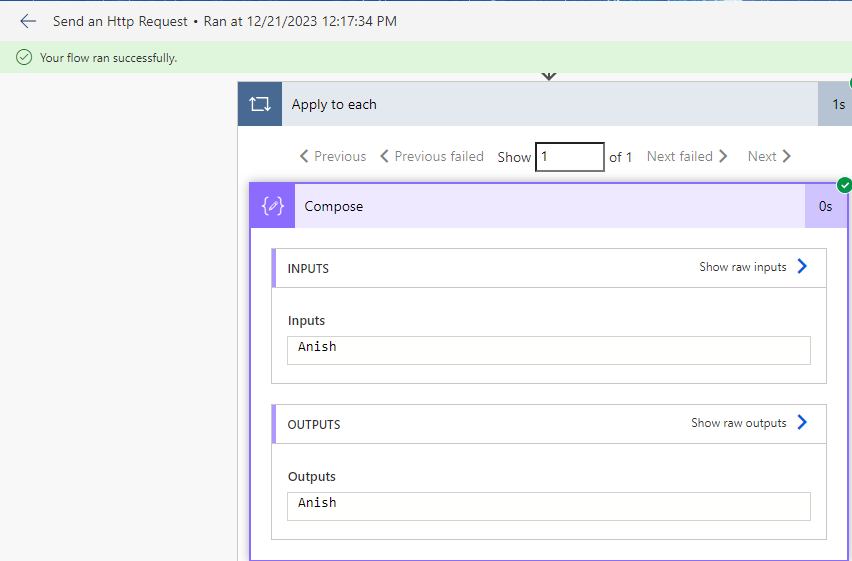The image size is (852, 561).
Task: Click the Next chevron arrow
Action: (786, 157)
